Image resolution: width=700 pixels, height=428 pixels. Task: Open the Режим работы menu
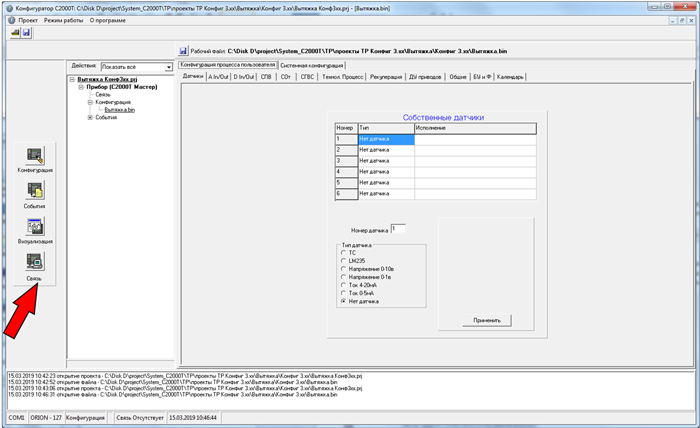pyautogui.click(x=62, y=19)
